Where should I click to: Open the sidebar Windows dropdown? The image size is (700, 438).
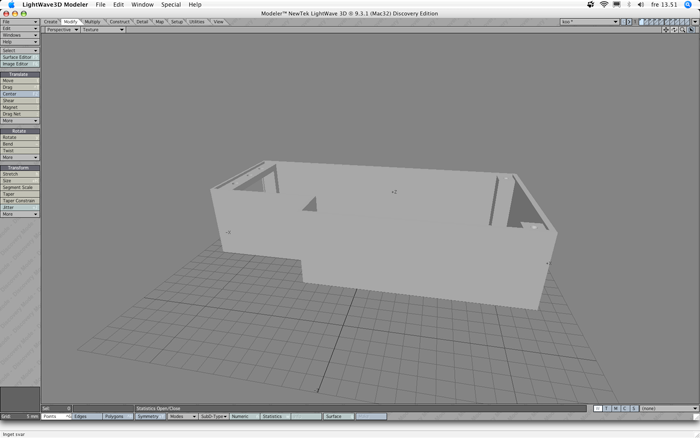(20, 35)
